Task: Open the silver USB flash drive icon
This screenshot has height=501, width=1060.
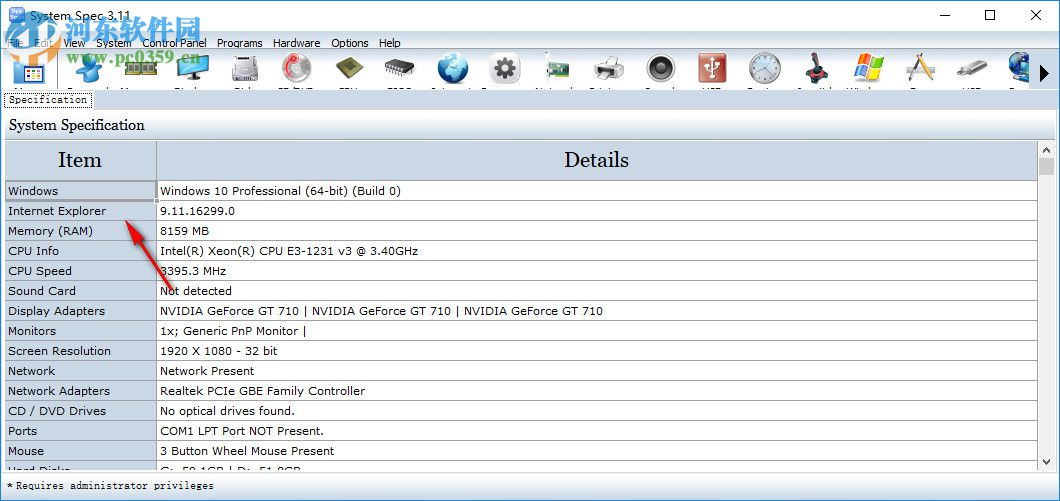Action: pos(972,69)
